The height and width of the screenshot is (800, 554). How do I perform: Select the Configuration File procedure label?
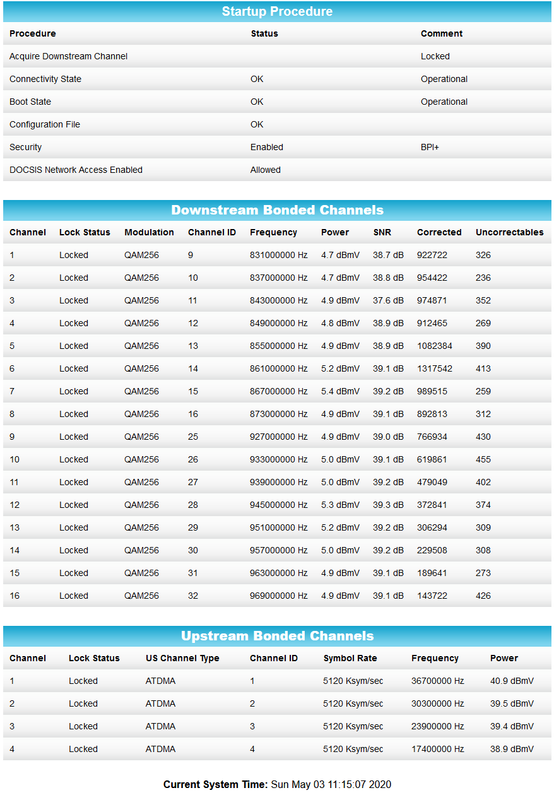pos(45,124)
